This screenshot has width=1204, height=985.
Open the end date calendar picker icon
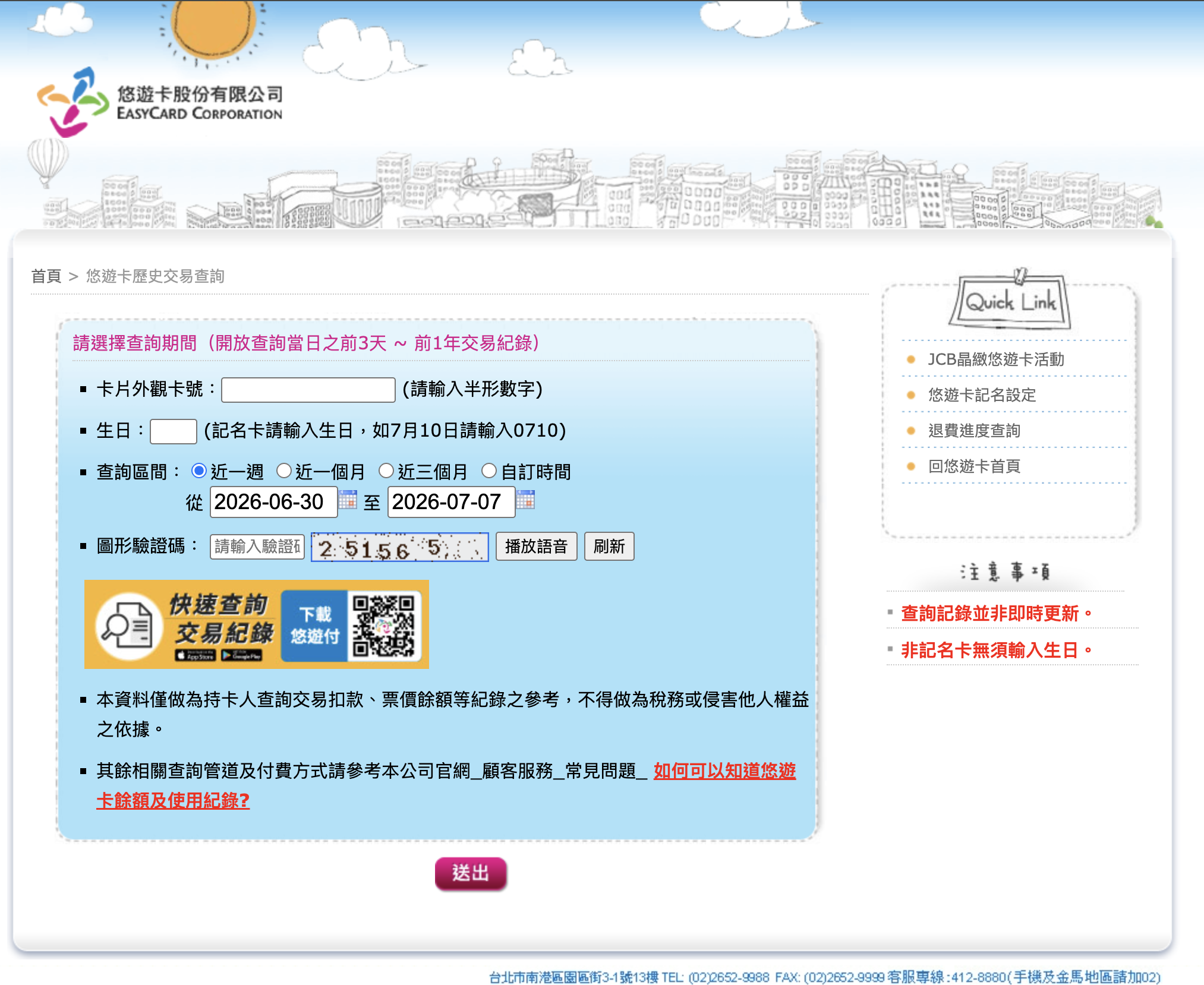[x=525, y=500]
